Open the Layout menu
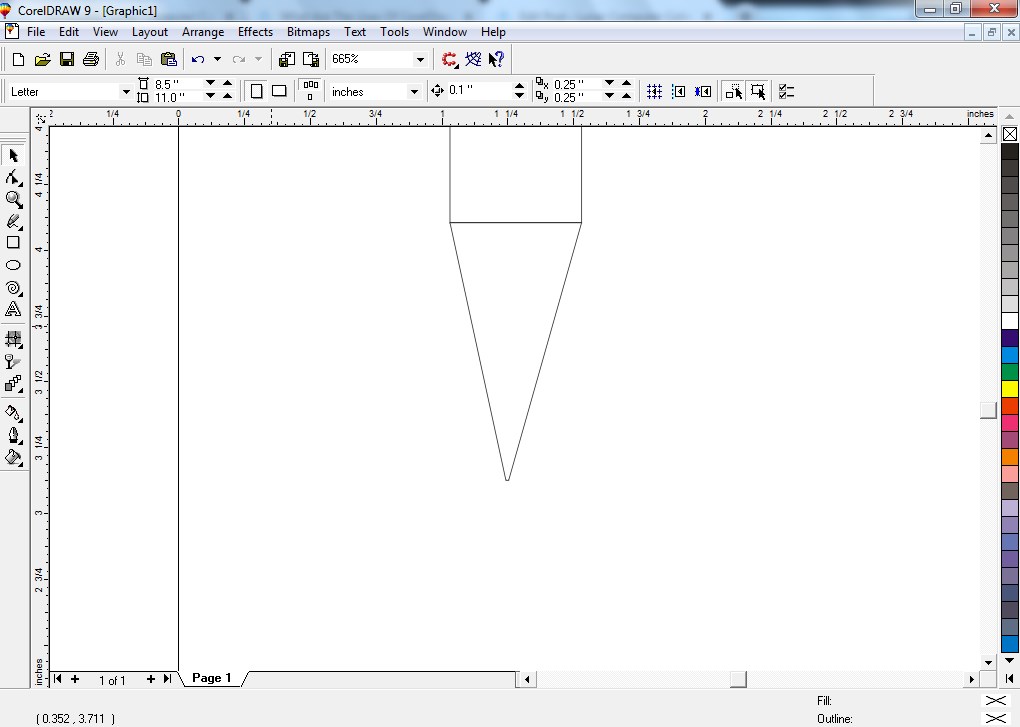Screen dimensions: 1020x727 click(x=150, y=32)
